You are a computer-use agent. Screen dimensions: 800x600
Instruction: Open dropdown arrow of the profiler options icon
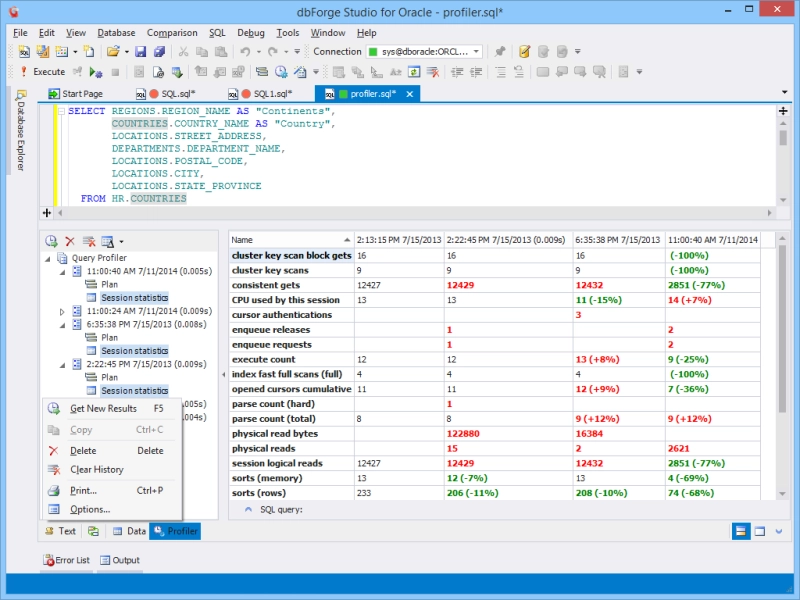tap(121, 241)
